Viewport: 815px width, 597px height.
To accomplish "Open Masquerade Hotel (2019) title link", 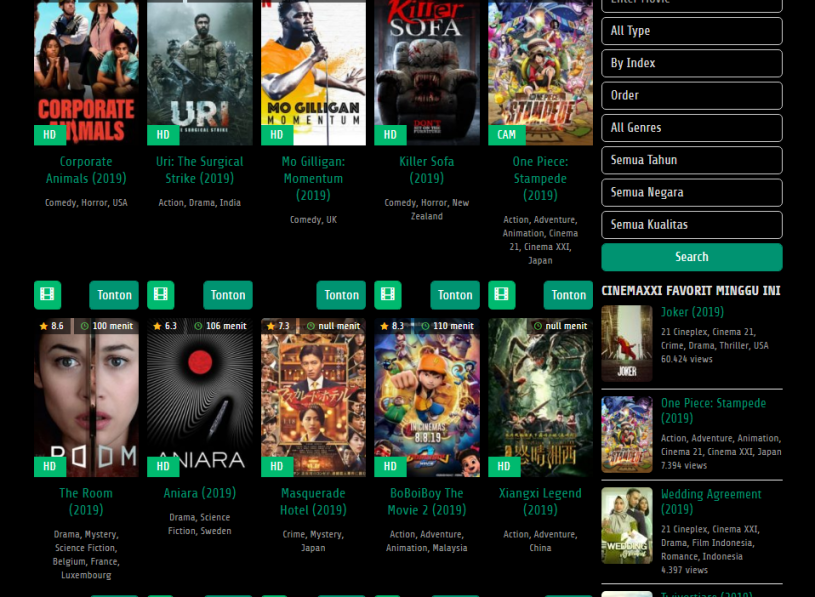I will click(x=313, y=501).
